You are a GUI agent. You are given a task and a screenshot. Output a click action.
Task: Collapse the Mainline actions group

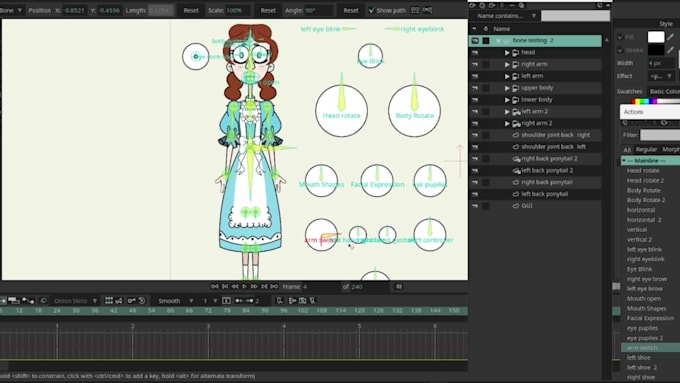624,161
